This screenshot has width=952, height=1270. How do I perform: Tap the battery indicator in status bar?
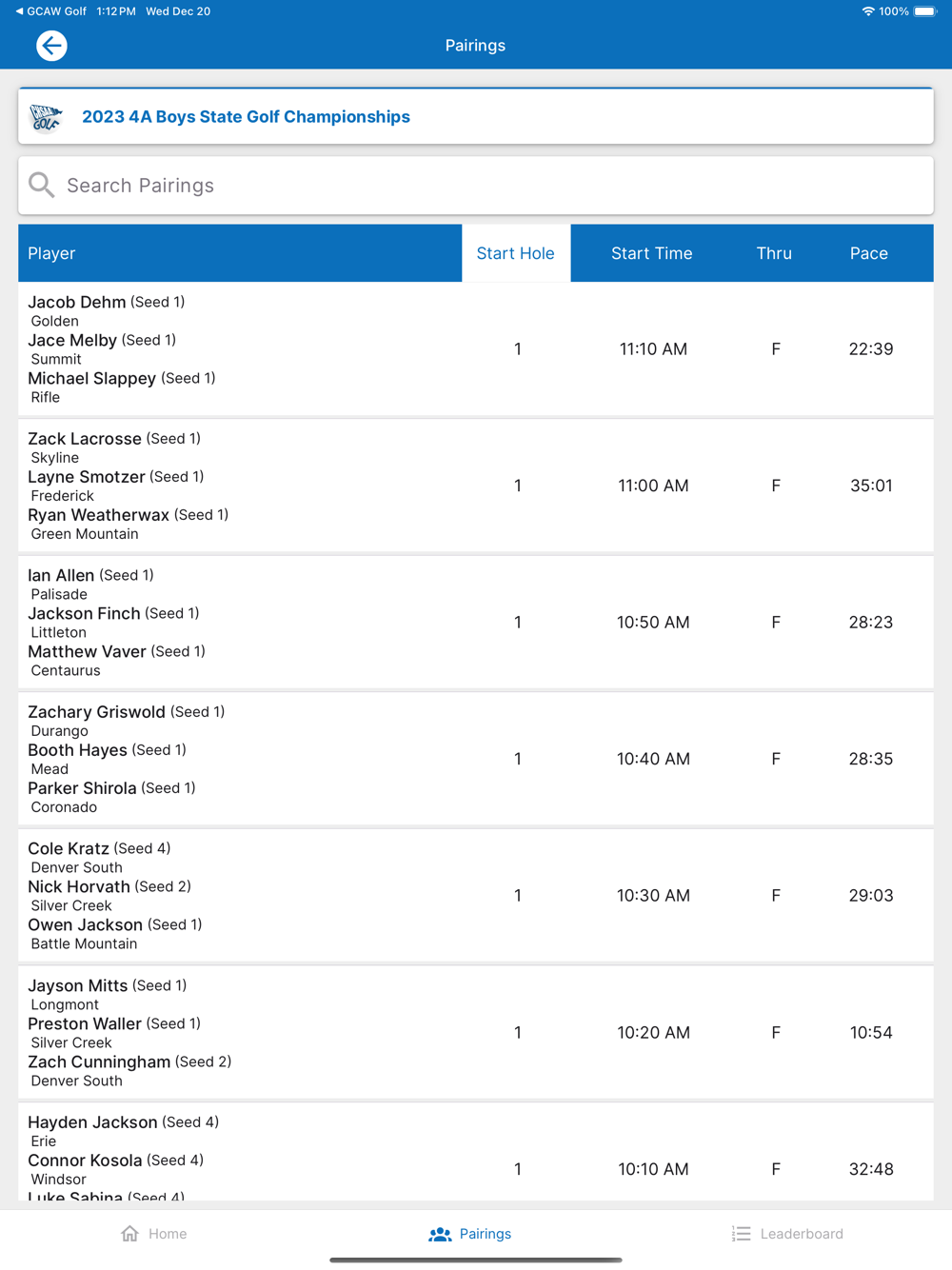(x=925, y=11)
